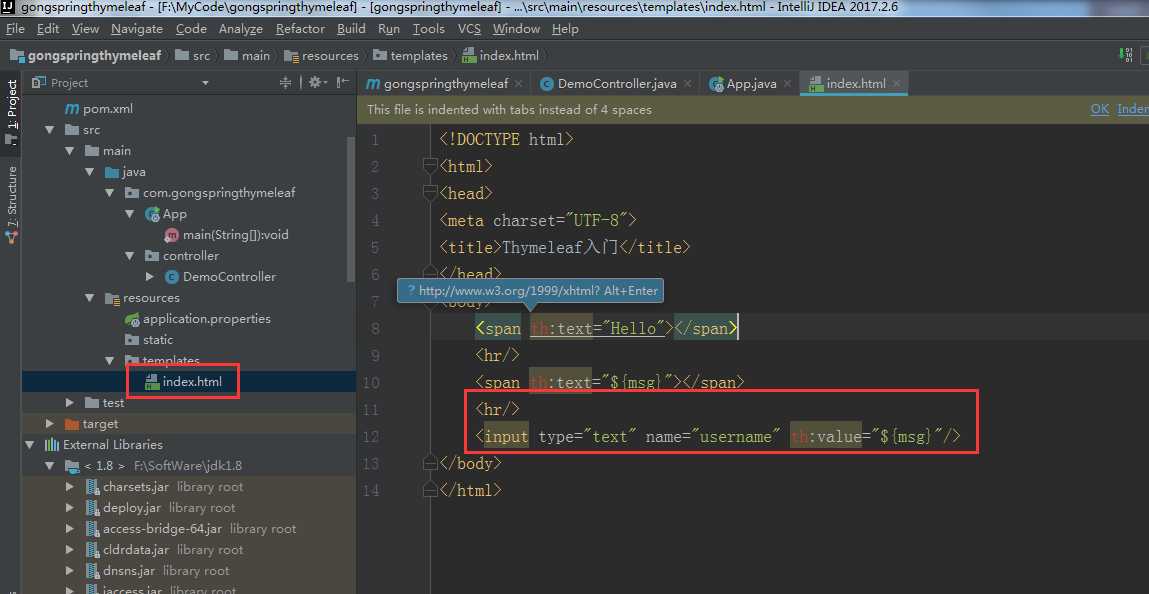1149x594 pixels.
Task: Select the static folder in project tree
Action: (158, 340)
